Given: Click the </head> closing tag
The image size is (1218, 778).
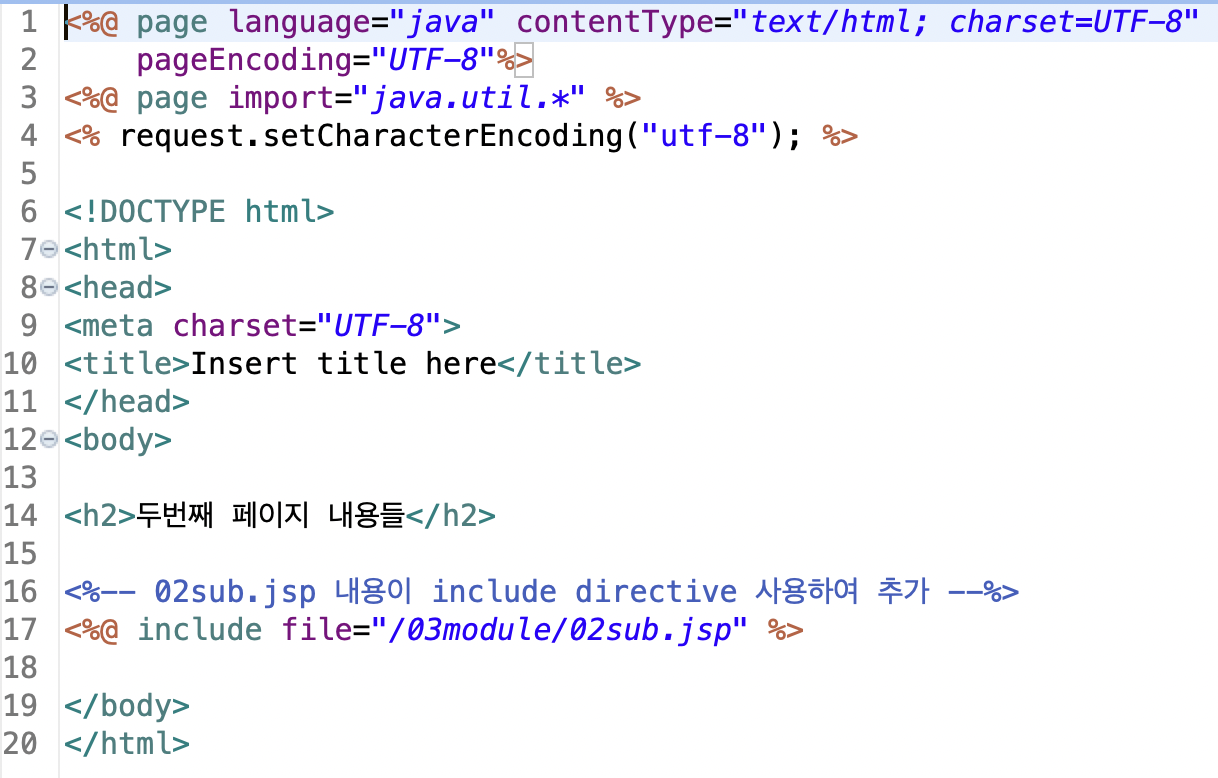Looking at the screenshot, I should [128, 402].
